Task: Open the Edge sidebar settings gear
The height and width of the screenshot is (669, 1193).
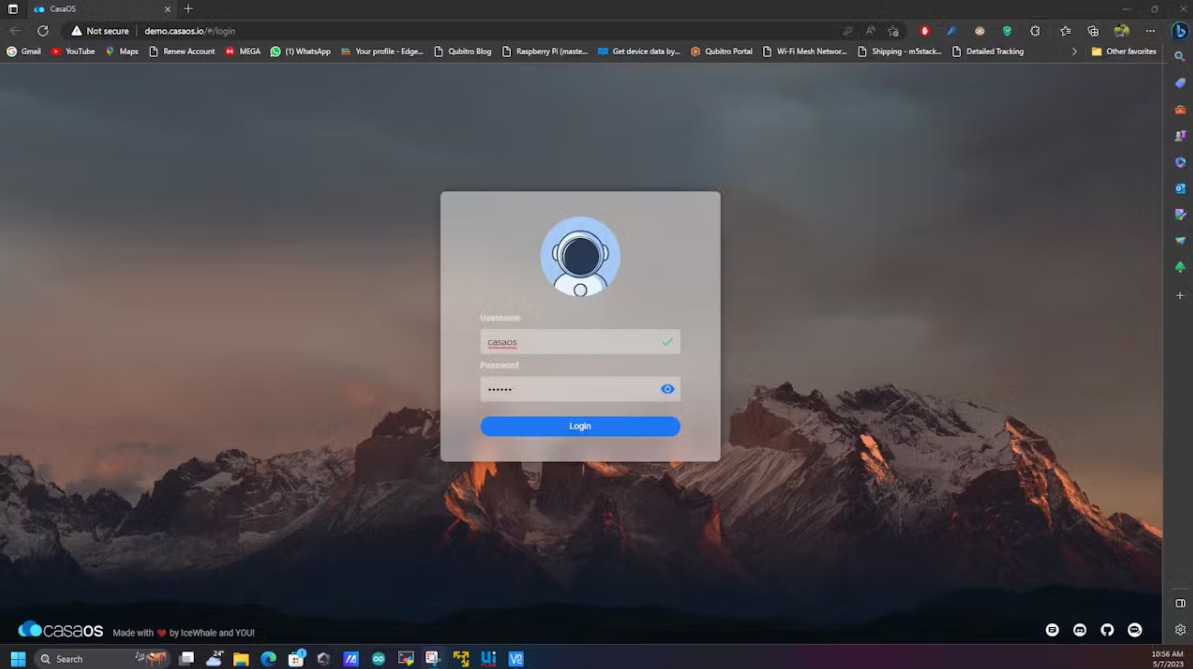Action: click(1180, 629)
